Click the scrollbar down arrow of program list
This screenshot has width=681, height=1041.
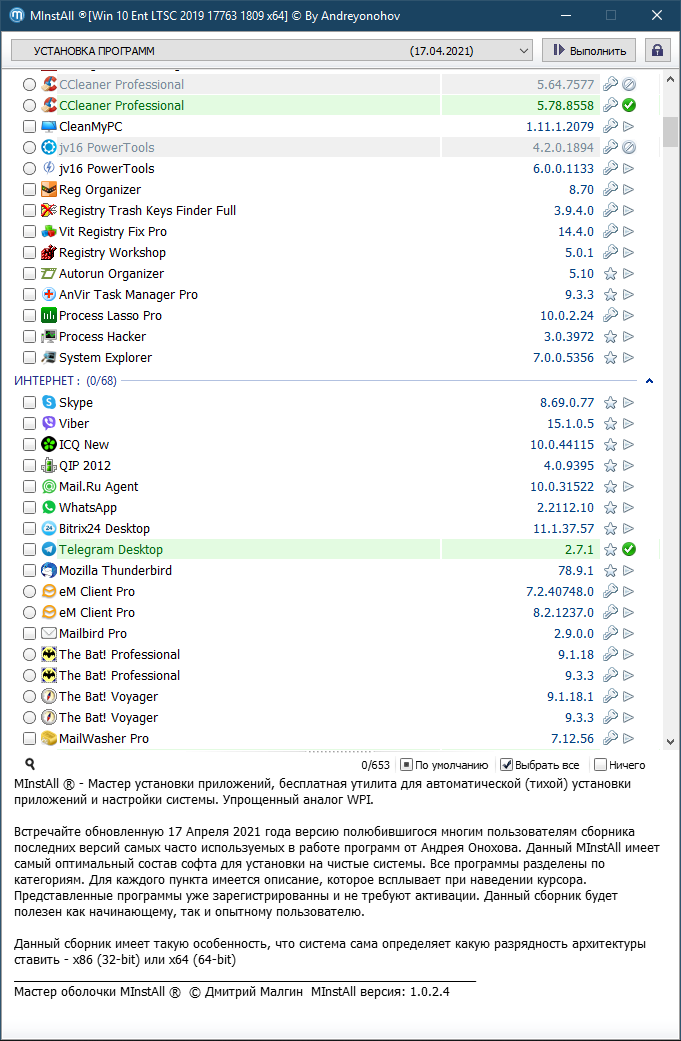point(670,742)
